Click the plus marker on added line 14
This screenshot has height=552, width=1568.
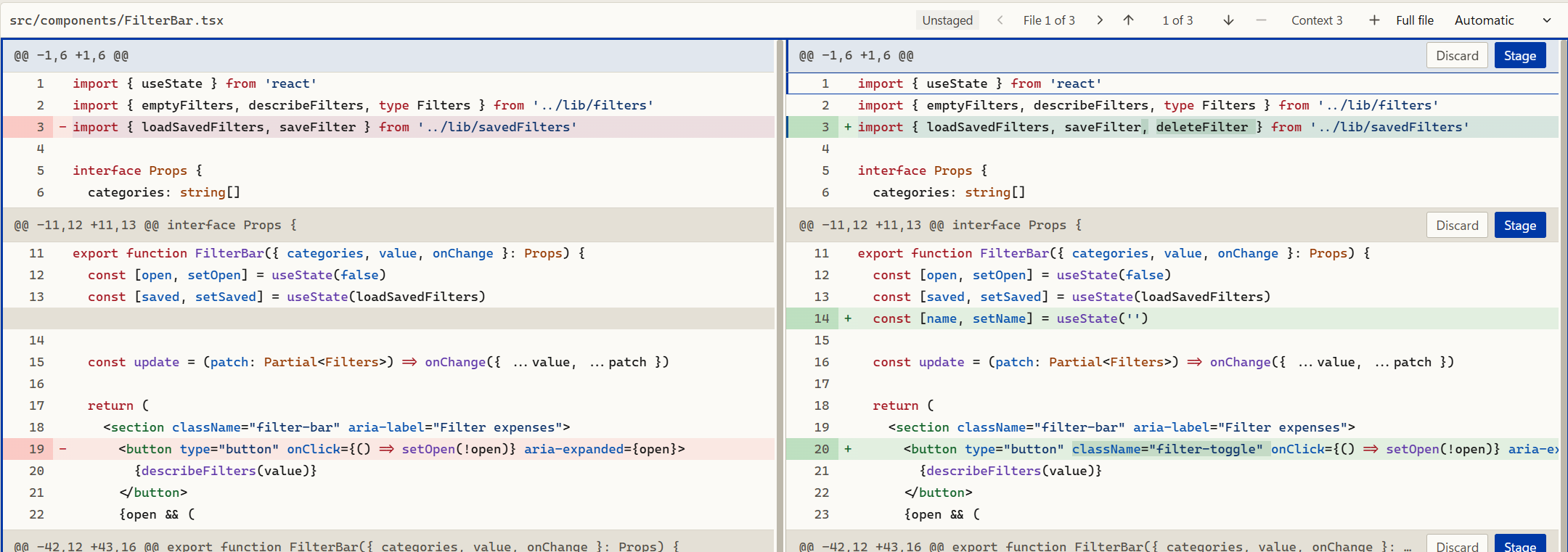(848, 318)
